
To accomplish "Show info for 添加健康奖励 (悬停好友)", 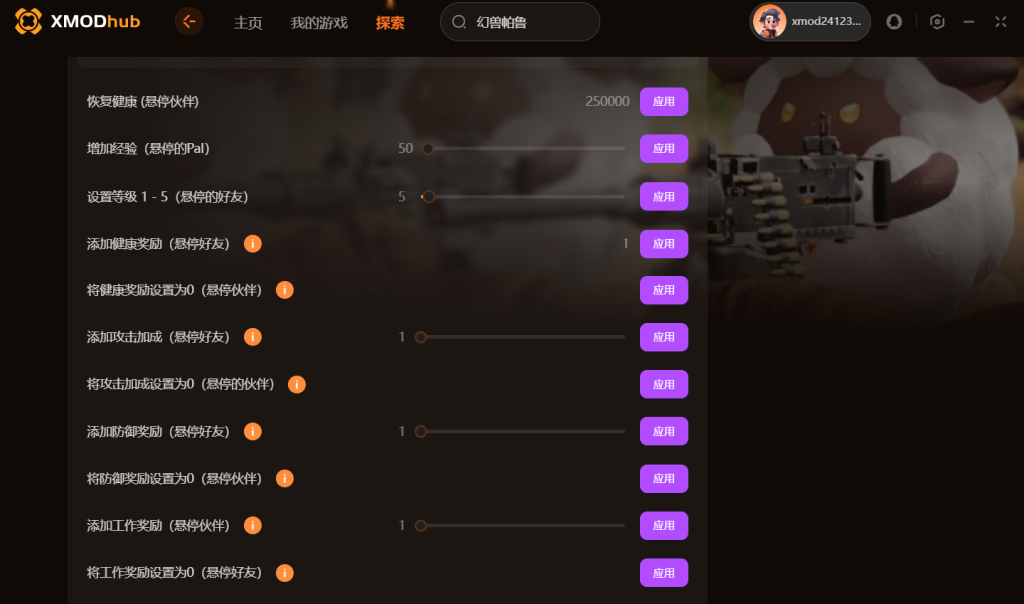I will click(x=253, y=244).
